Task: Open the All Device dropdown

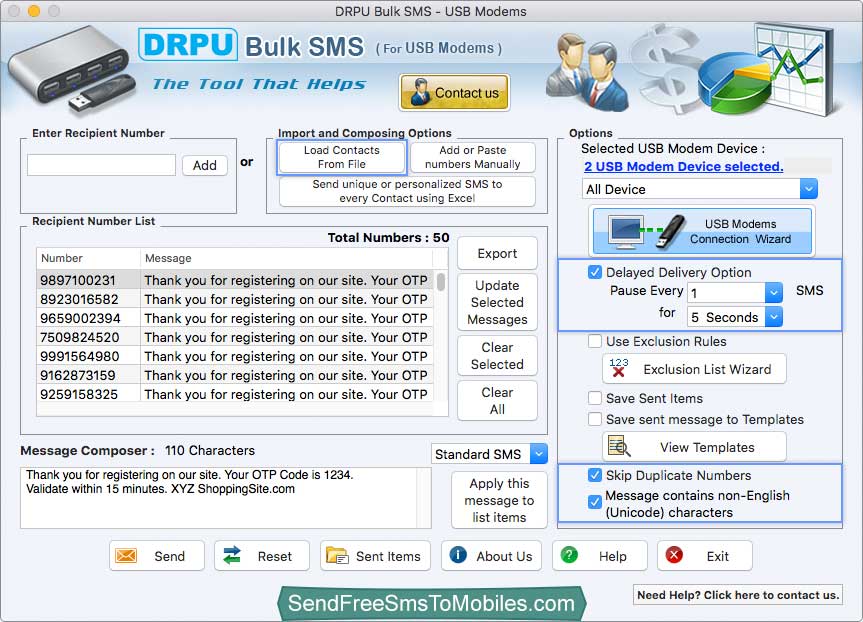Action: (x=699, y=189)
